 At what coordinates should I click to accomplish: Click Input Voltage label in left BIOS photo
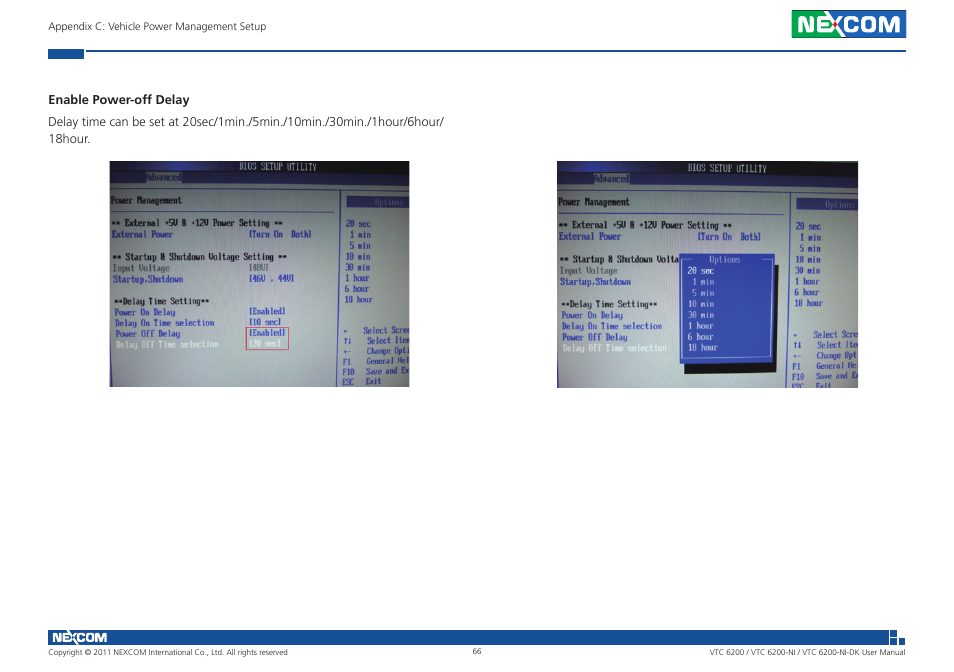click(141, 268)
